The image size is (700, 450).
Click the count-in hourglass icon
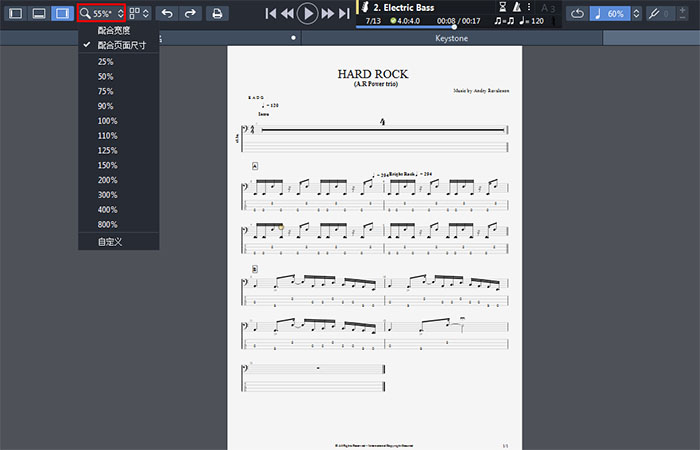point(496,8)
